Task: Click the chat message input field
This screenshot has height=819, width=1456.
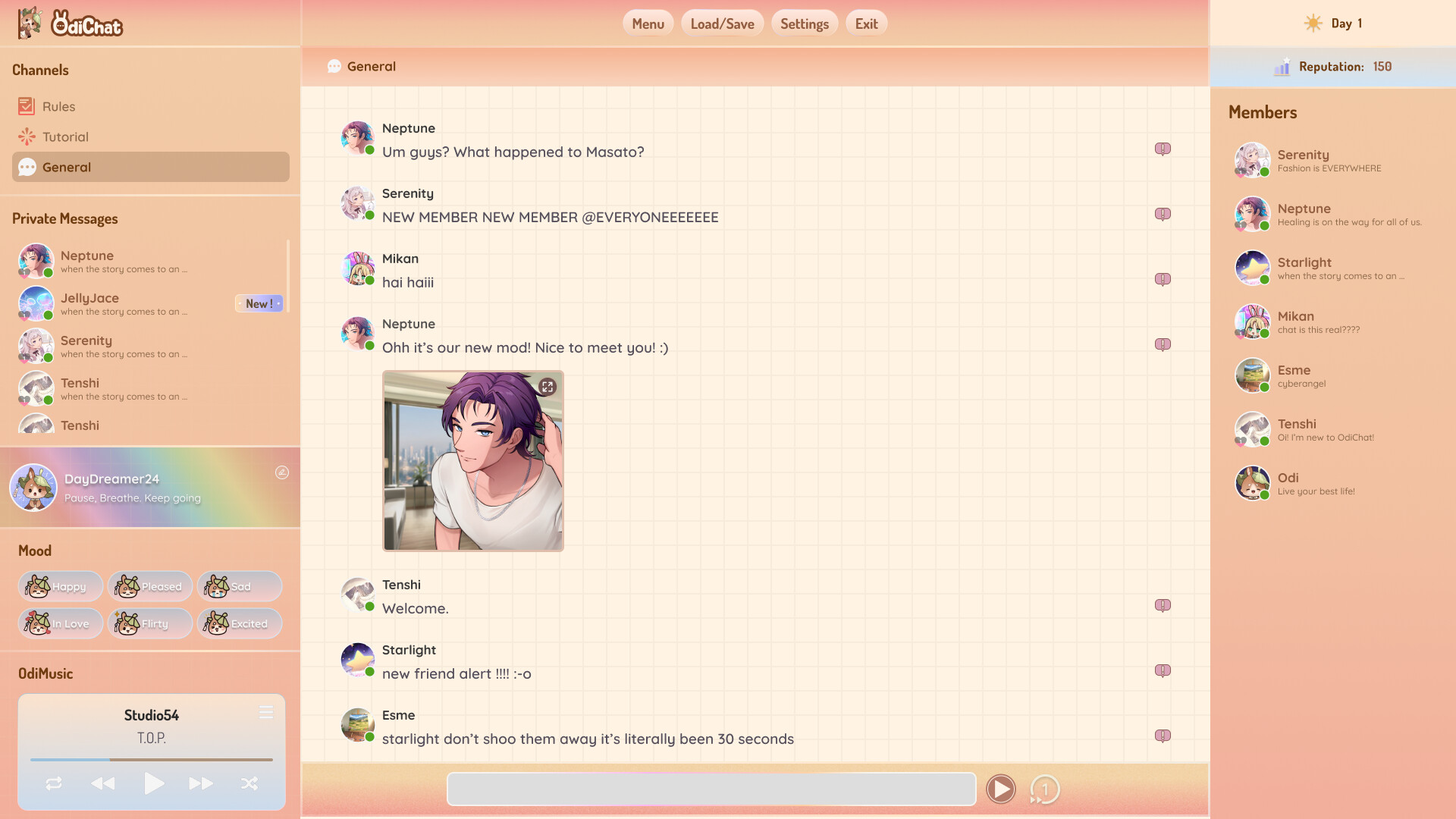Action: [x=711, y=789]
